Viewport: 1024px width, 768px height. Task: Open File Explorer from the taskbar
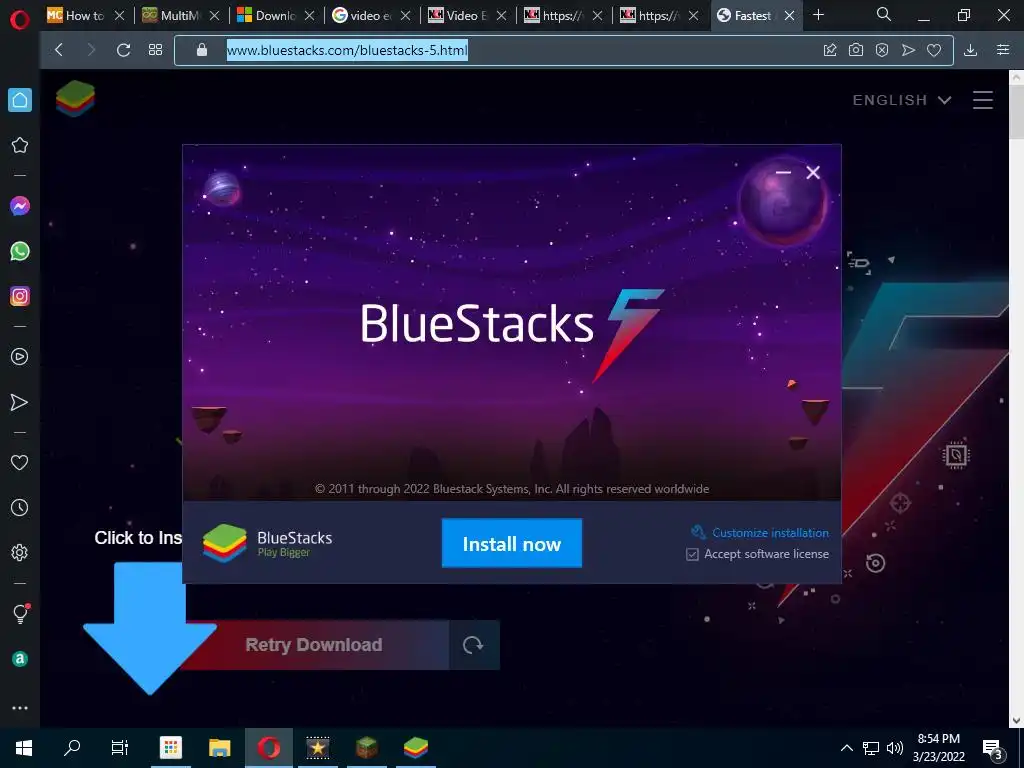[x=219, y=748]
